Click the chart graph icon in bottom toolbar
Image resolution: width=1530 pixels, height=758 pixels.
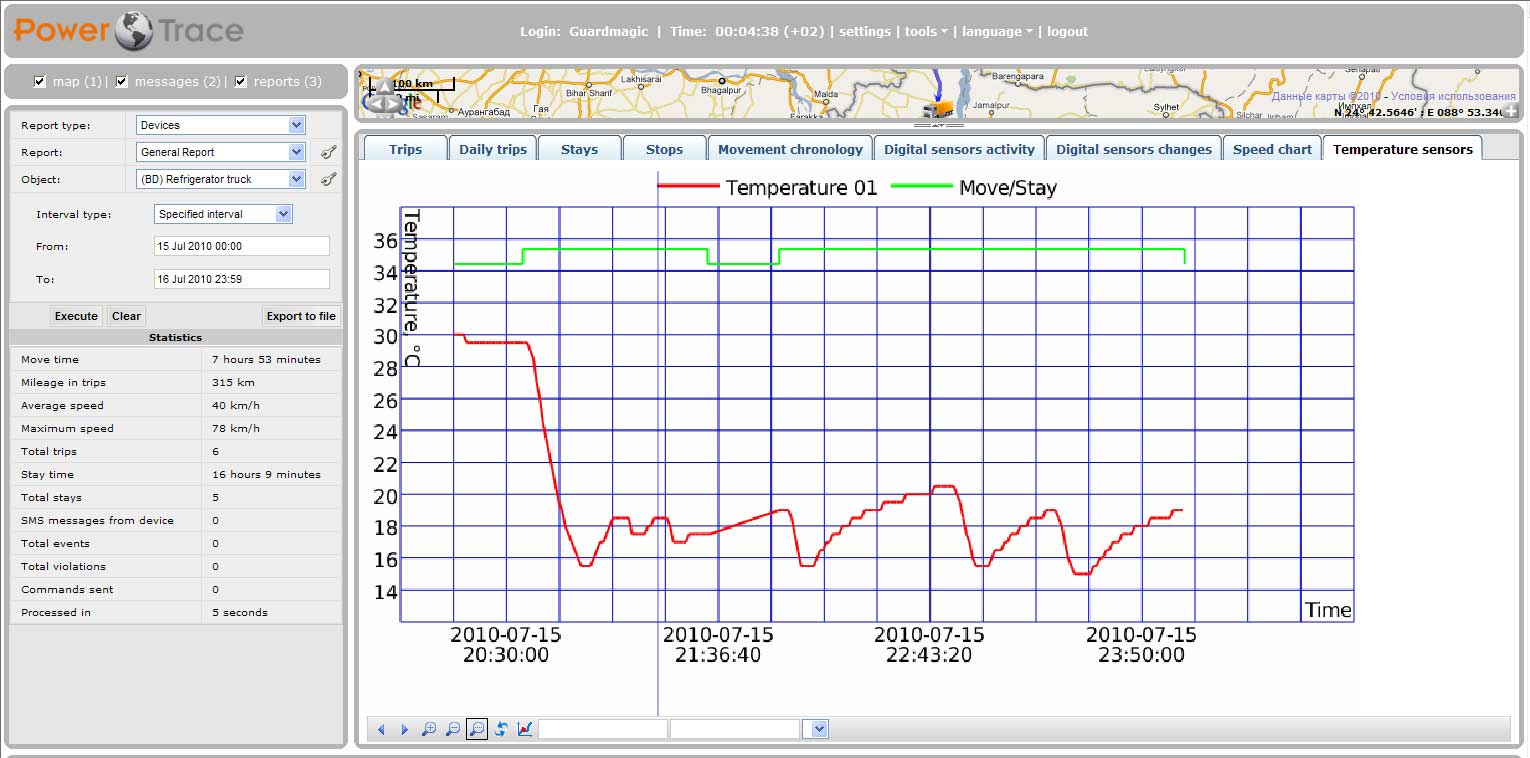[x=525, y=730]
